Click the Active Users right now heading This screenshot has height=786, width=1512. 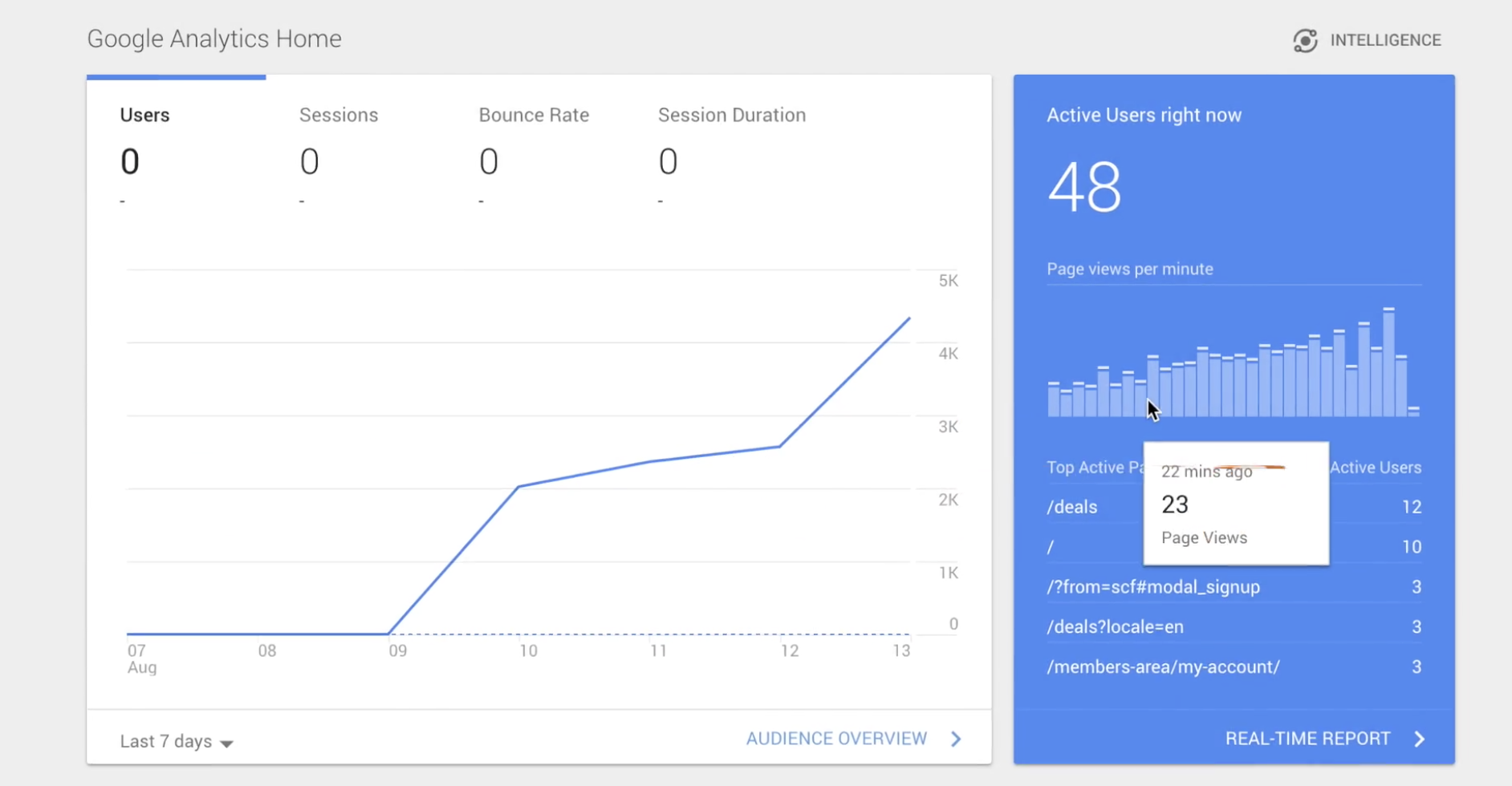coord(1144,115)
